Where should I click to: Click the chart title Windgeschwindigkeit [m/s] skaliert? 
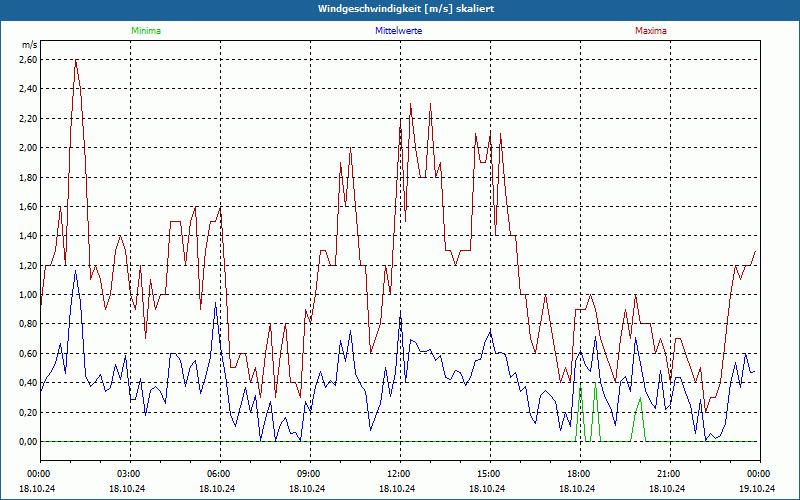point(406,9)
